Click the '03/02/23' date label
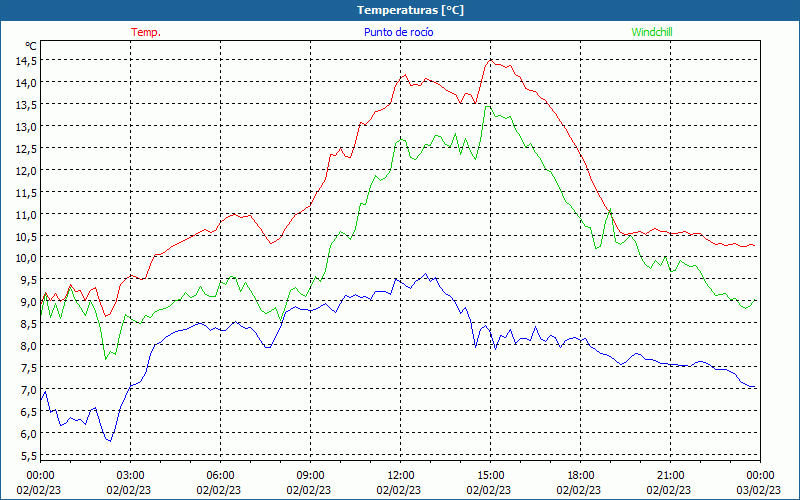The height and width of the screenshot is (500, 800). [759, 490]
